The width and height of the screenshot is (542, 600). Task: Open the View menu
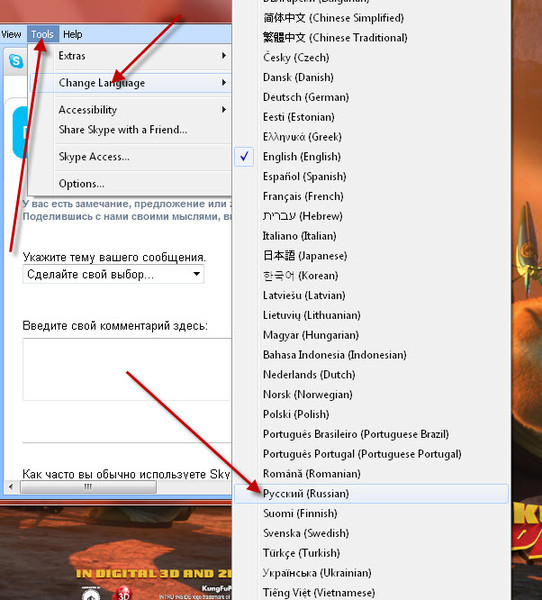point(11,34)
